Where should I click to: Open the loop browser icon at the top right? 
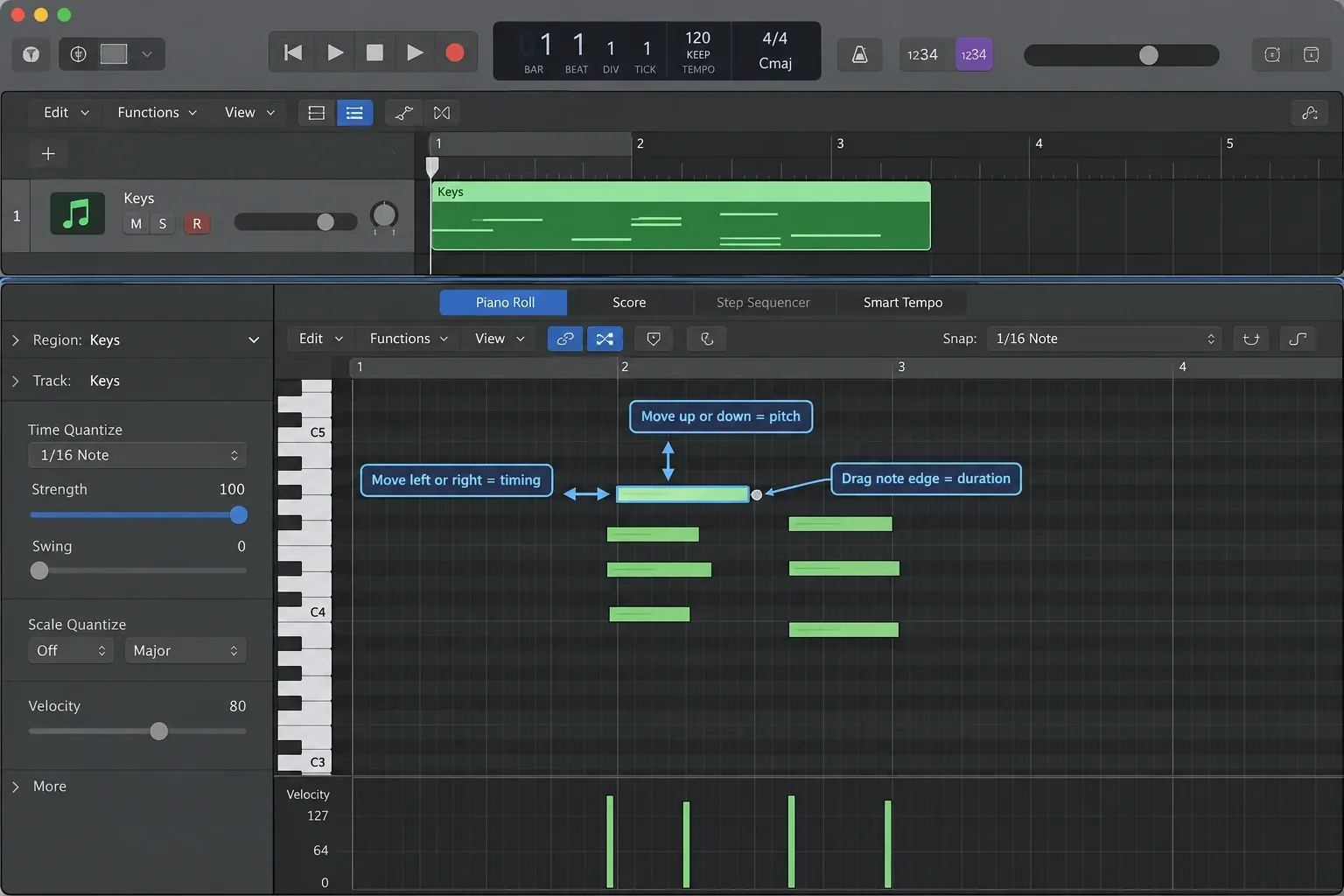coord(1272,54)
